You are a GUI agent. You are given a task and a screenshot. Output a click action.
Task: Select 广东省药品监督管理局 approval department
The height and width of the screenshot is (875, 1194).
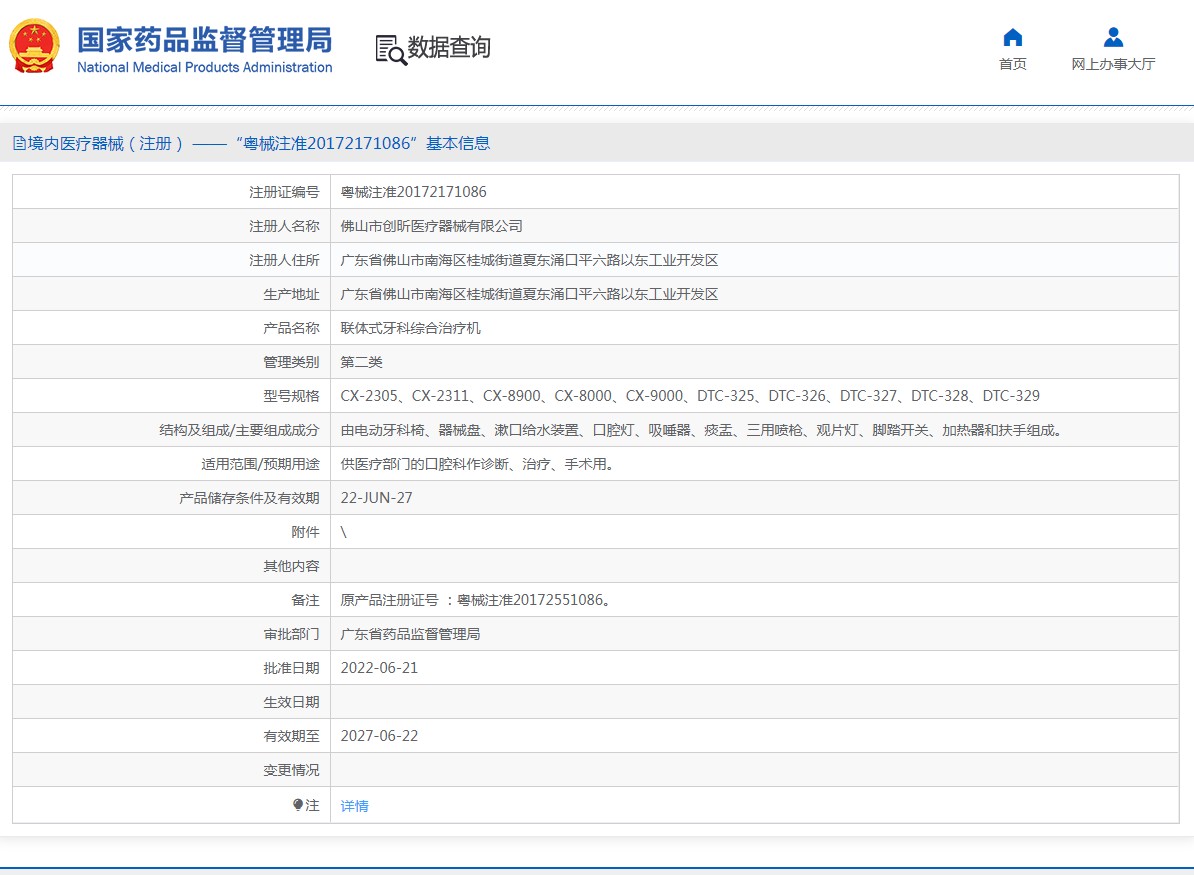(410, 634)
